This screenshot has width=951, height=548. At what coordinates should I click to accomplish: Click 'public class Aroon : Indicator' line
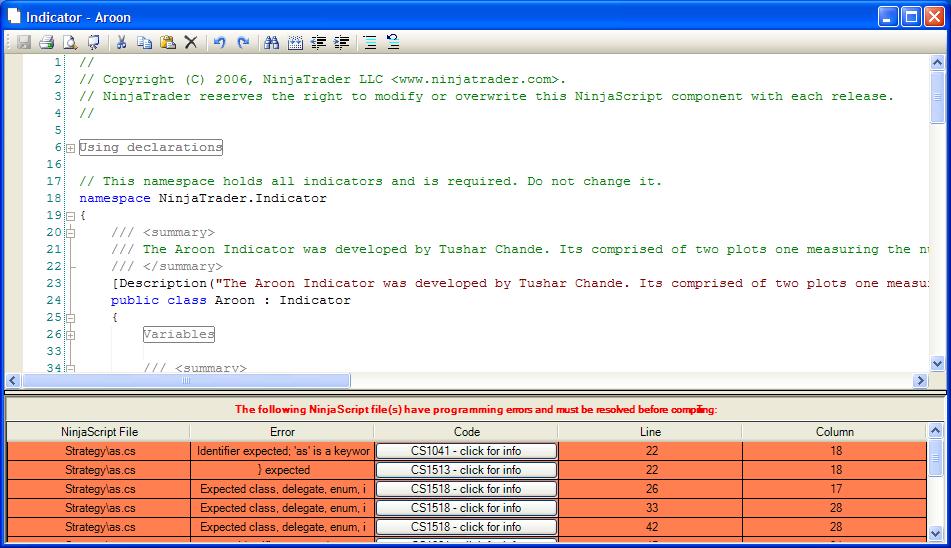tap(230, 300)
